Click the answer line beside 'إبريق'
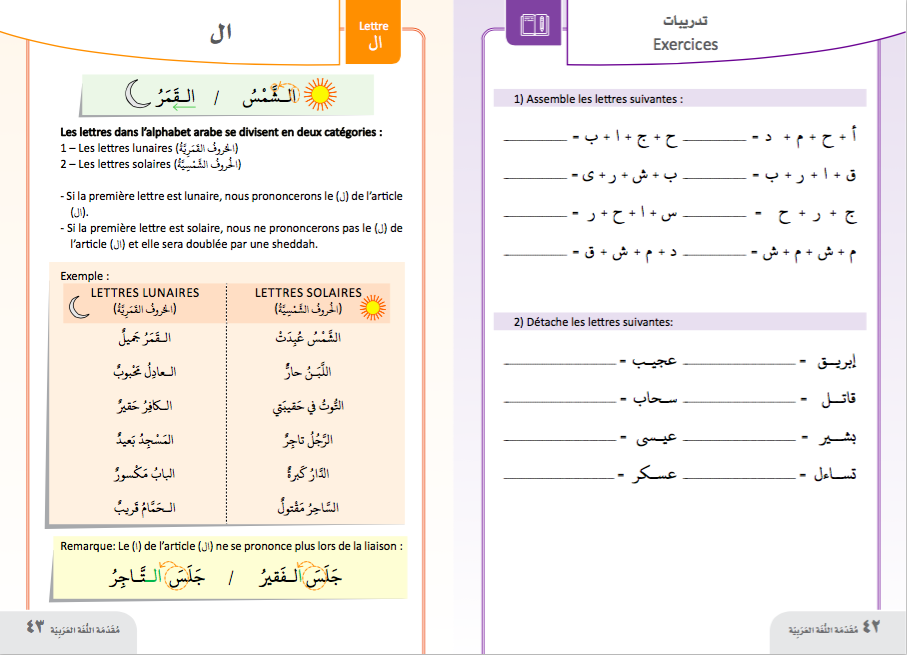Screen dimensions: 907x655 pyautogui.click(x=739, y=364)
